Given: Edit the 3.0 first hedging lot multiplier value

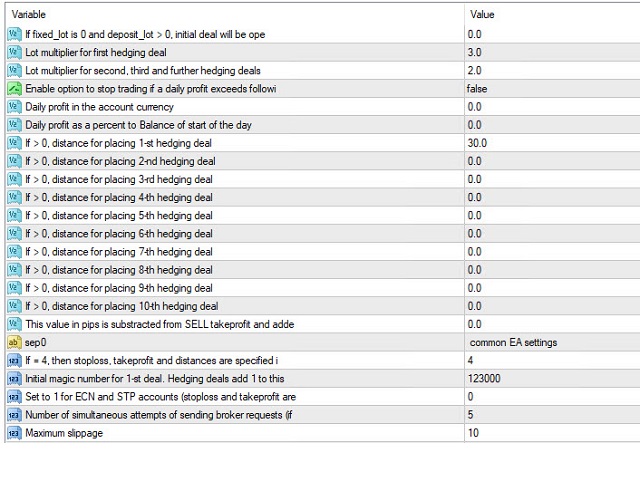Looking at the screenshot, I should click(474, 52).
